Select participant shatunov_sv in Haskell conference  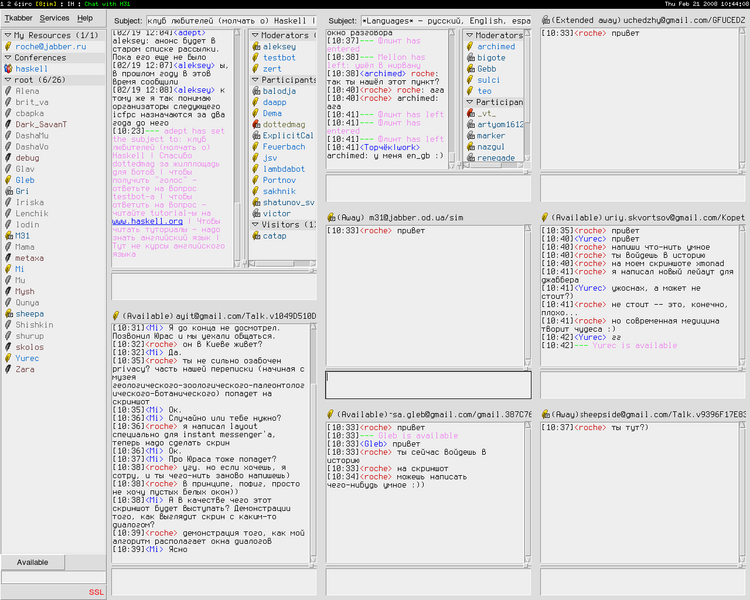click(288, 202)
